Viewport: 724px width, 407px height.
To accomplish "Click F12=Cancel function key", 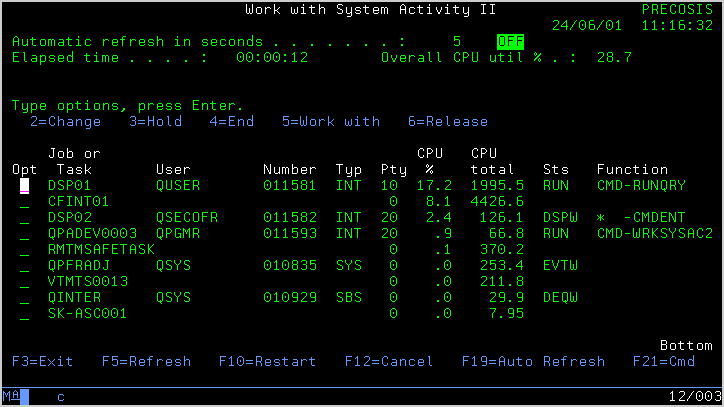I will click(x=389, y=361).
